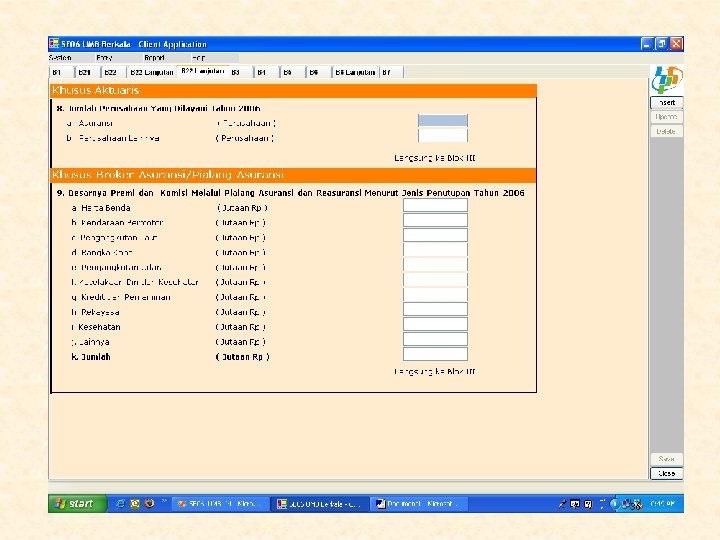Click the Lainnya input field

click(x=435, y=339)
